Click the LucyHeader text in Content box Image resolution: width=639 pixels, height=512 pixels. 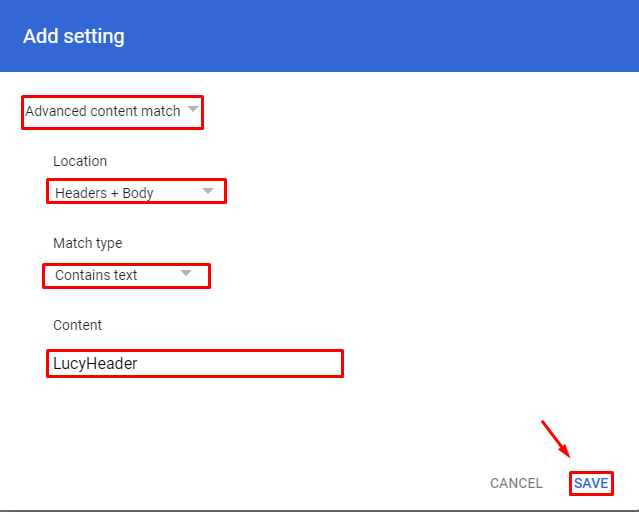(x=95, y=363)
